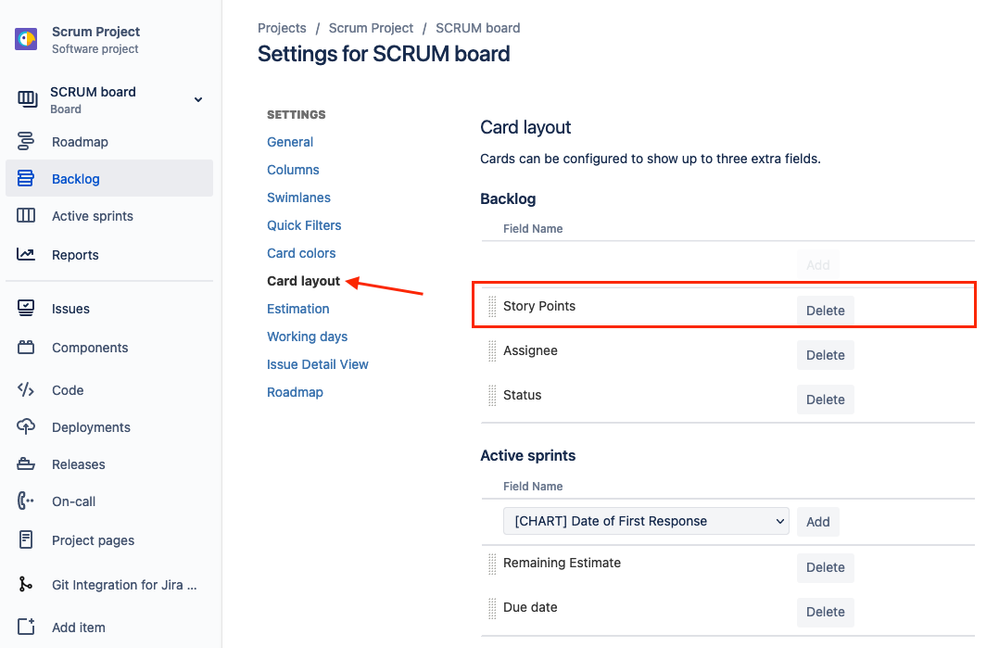The width and height of the screenshot is (999, 648).
Task: Open Roadmap via its sidebar icon
Action: [25, 141]
